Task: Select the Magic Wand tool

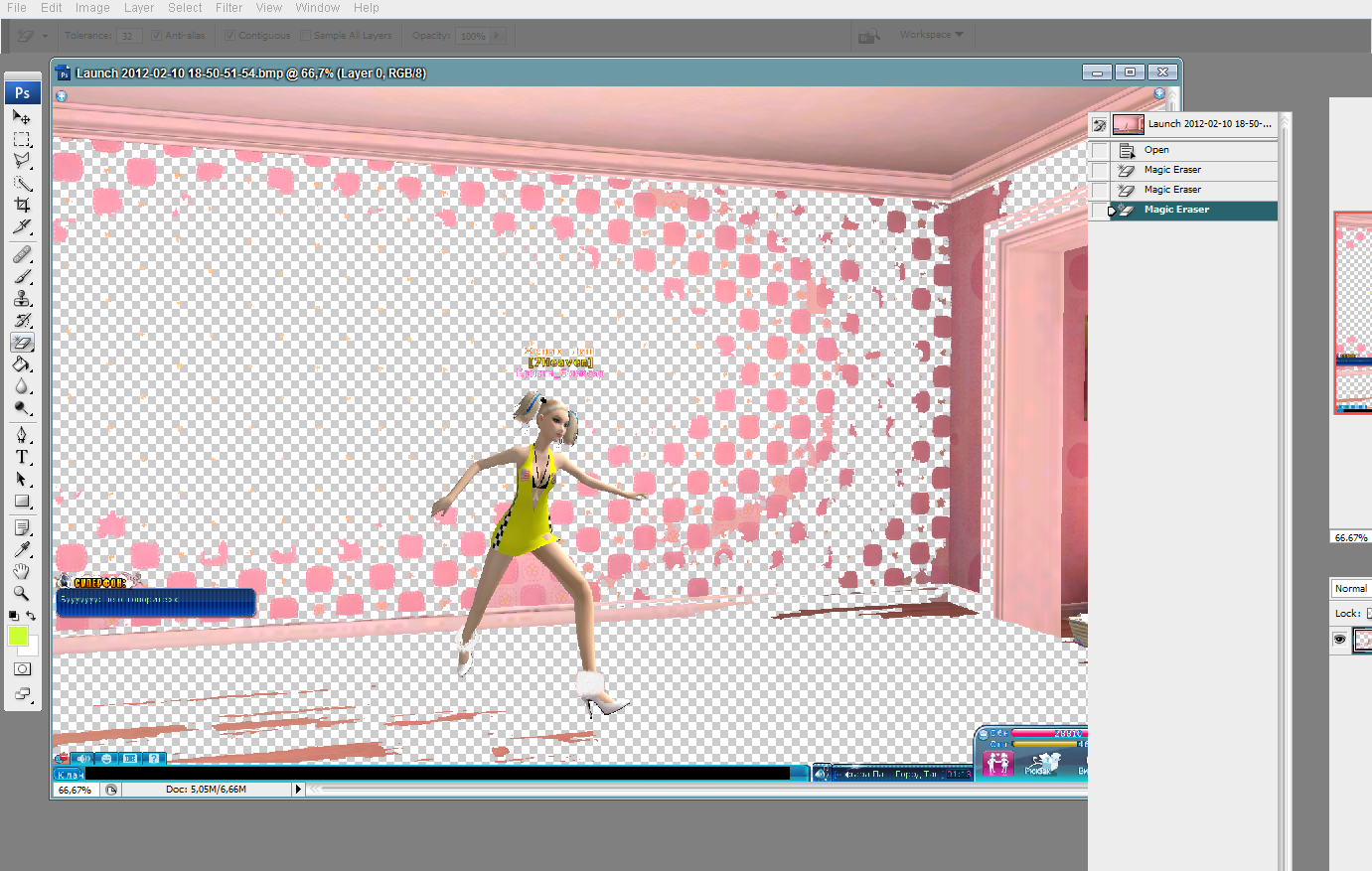Action: (22, 183)
